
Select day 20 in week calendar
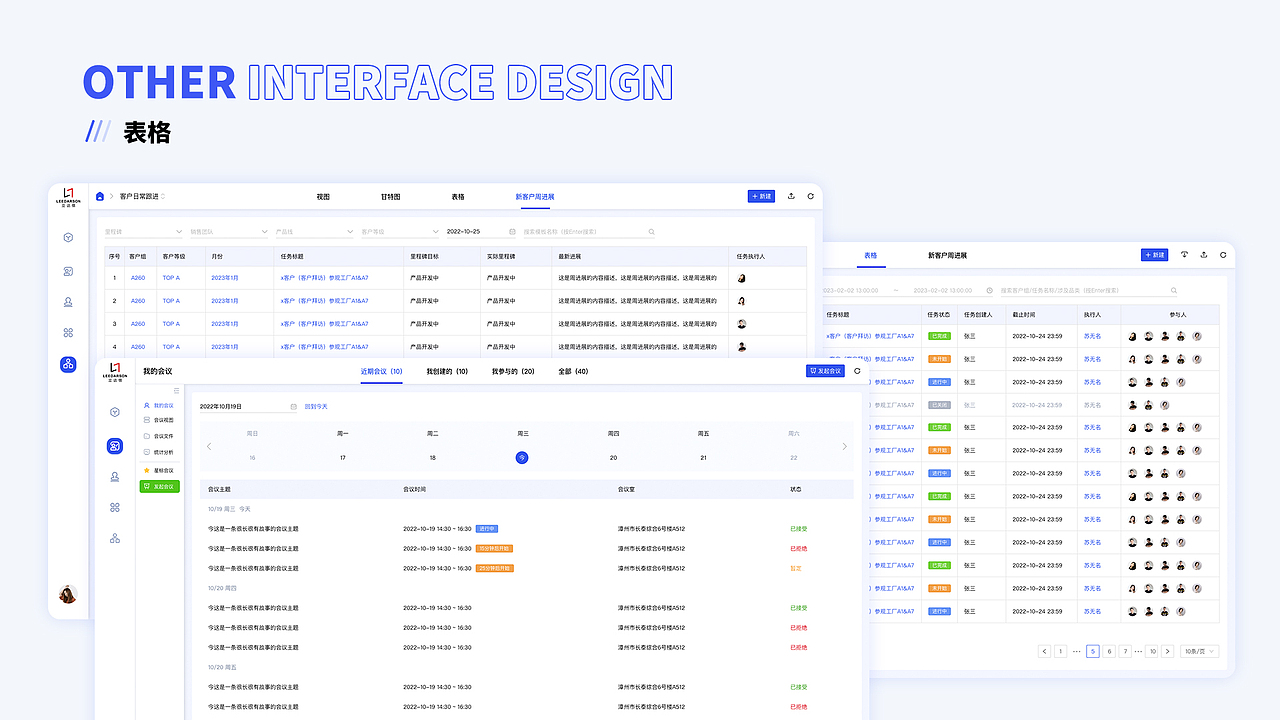(x=613, y=457)
